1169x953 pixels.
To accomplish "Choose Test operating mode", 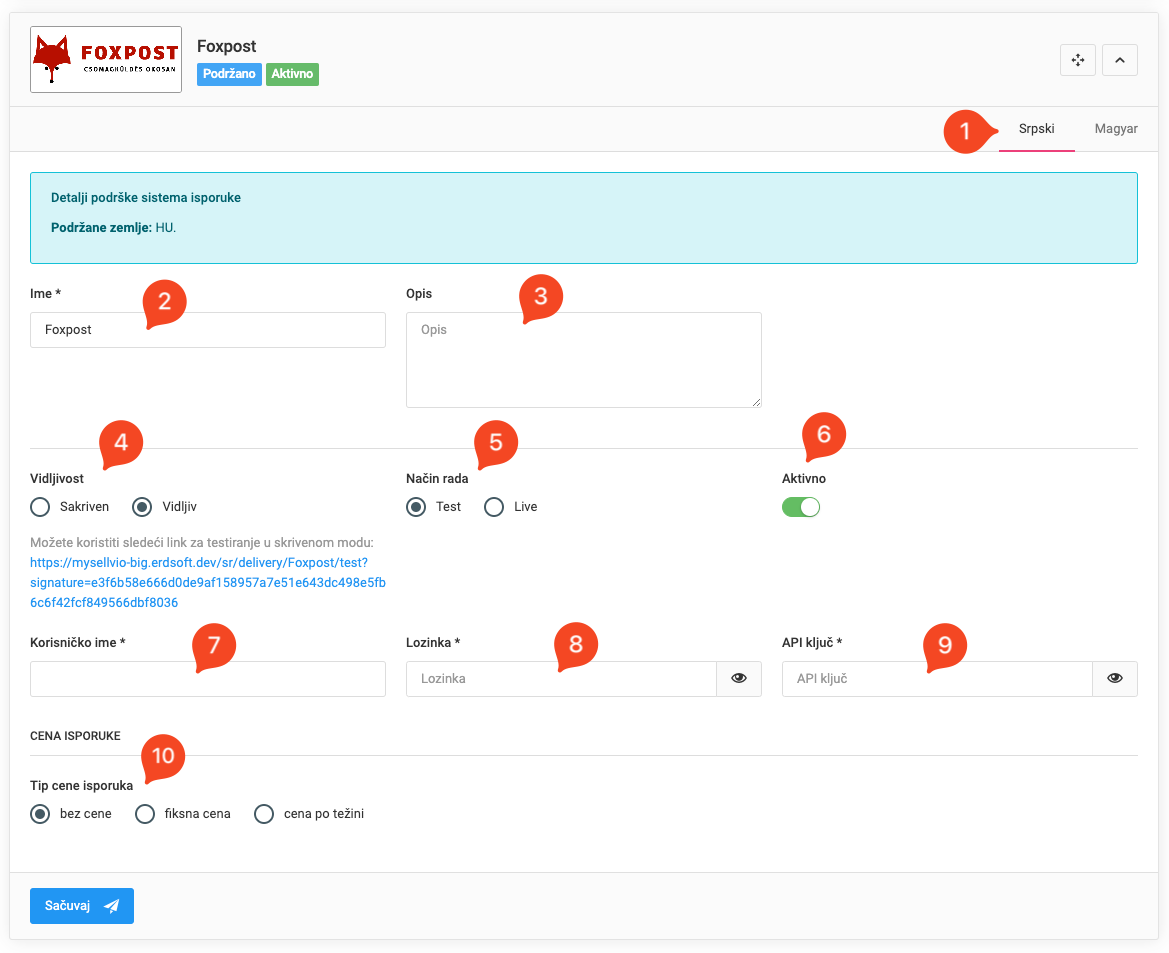I will click(x=416, y=507).
